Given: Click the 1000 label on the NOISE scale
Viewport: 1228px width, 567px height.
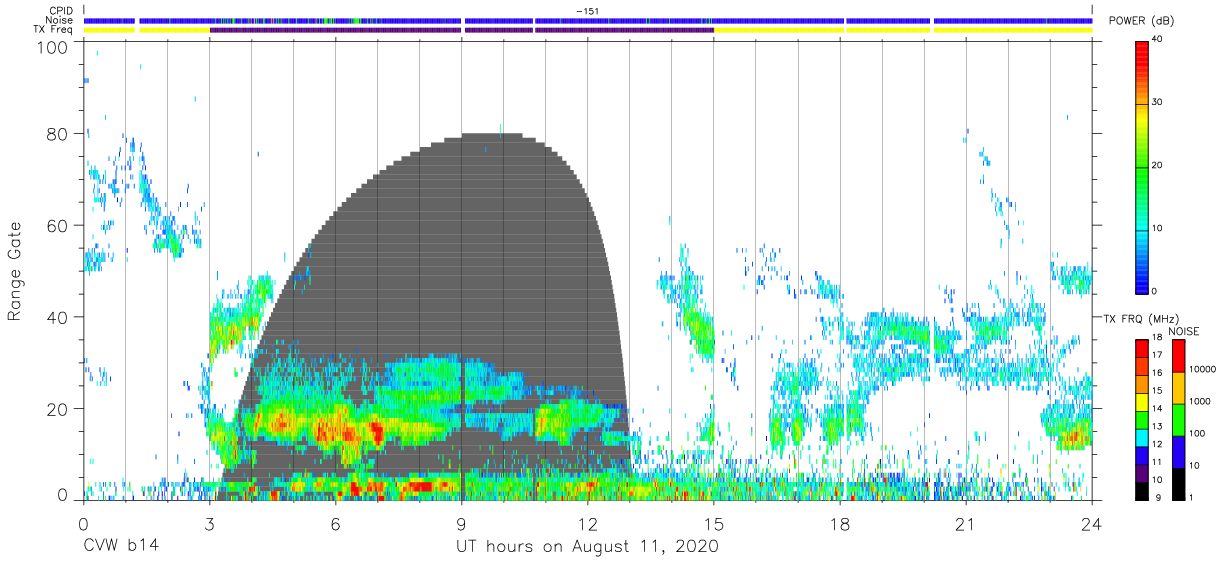Looking at the screenshot, I should [1200, 401].
